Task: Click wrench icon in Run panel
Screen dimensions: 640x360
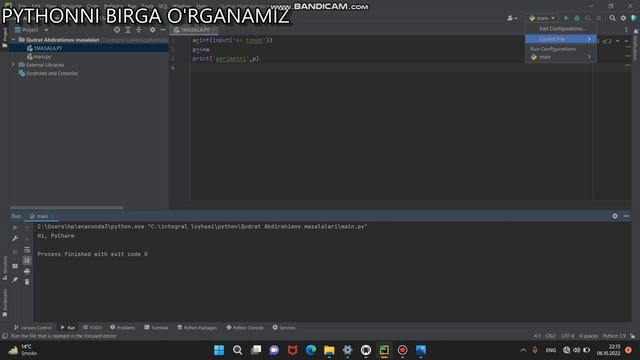Action: [x=15, y=238]
